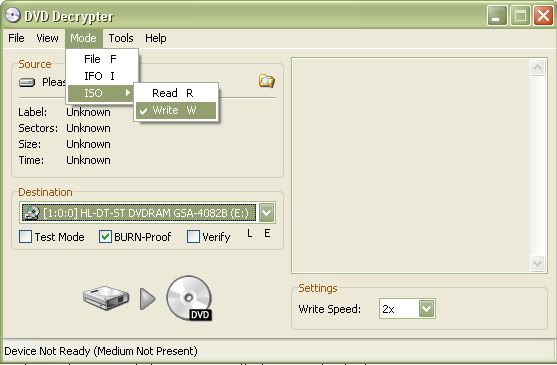
Task: Expand the ISO submenu entry
Action: coord(102,93)
